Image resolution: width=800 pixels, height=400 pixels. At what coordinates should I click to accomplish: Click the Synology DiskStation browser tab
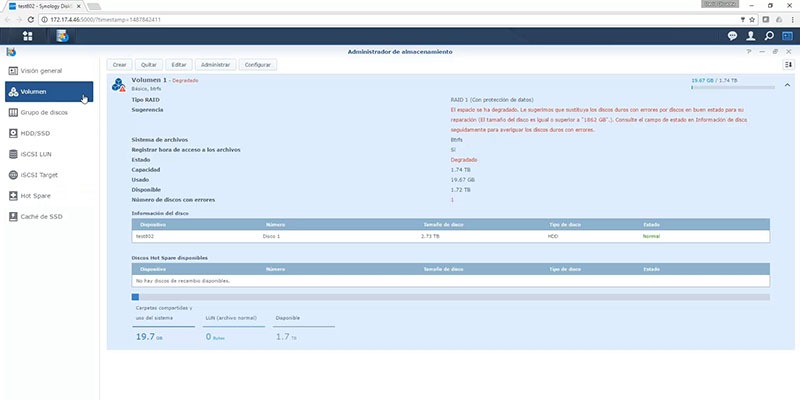45,6
